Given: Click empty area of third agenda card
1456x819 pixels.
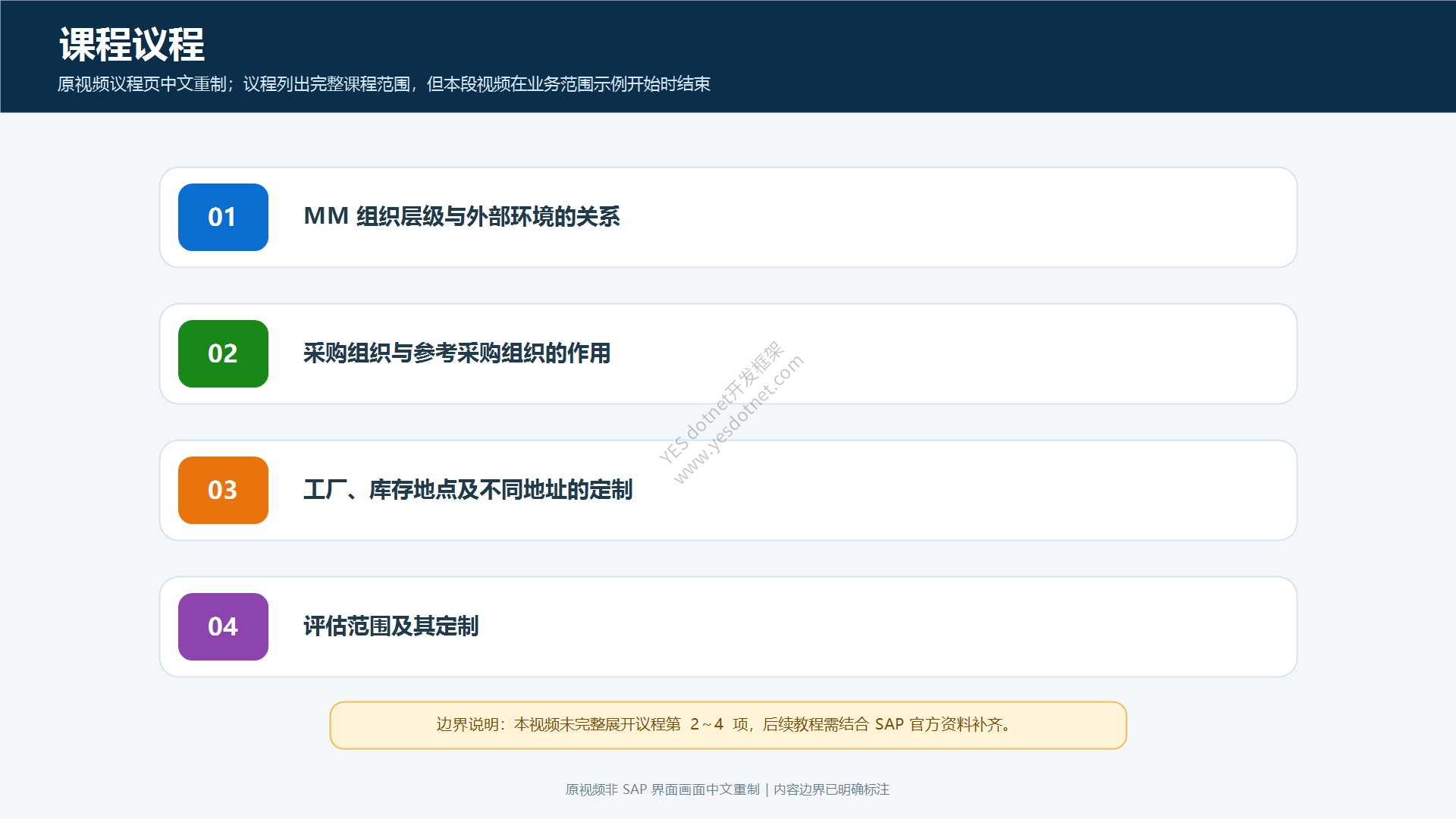Looking at the screenshot, I should coord(986,490).
